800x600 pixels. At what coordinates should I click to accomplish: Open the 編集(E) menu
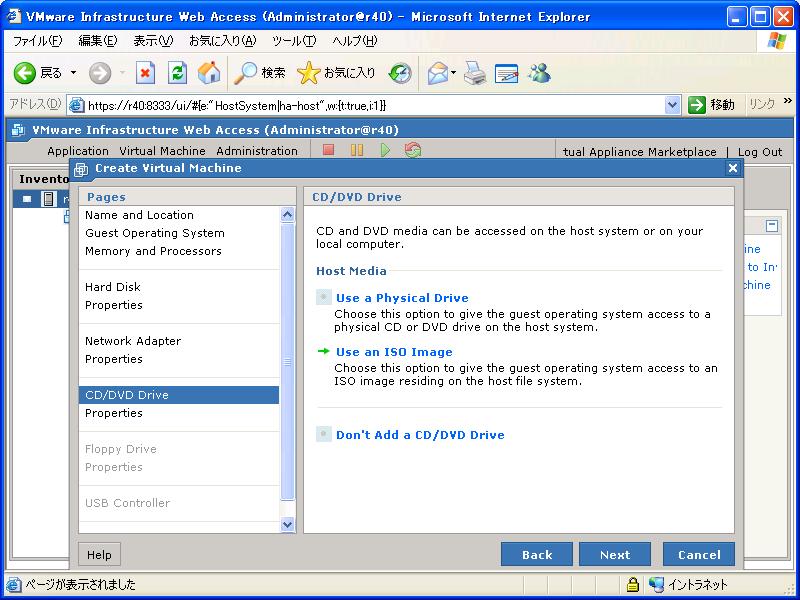coord(97,41)
